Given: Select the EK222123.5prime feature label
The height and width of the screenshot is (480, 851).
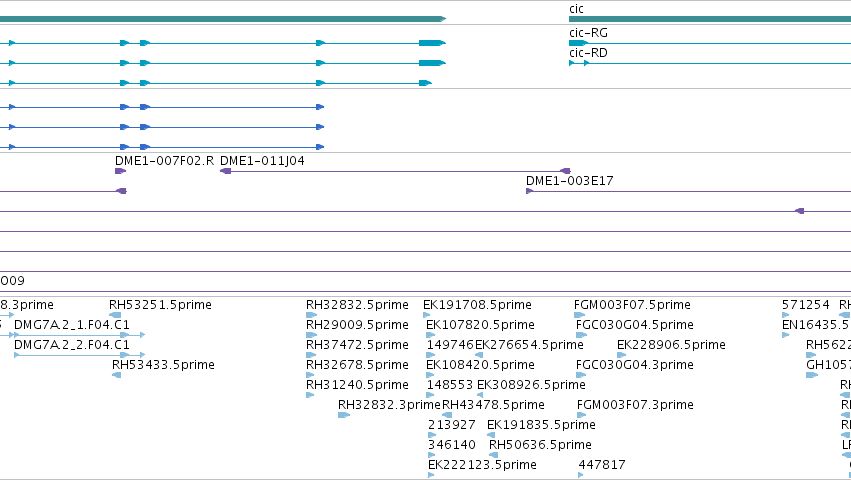Looking at the screenshot, I should [482, 465].
